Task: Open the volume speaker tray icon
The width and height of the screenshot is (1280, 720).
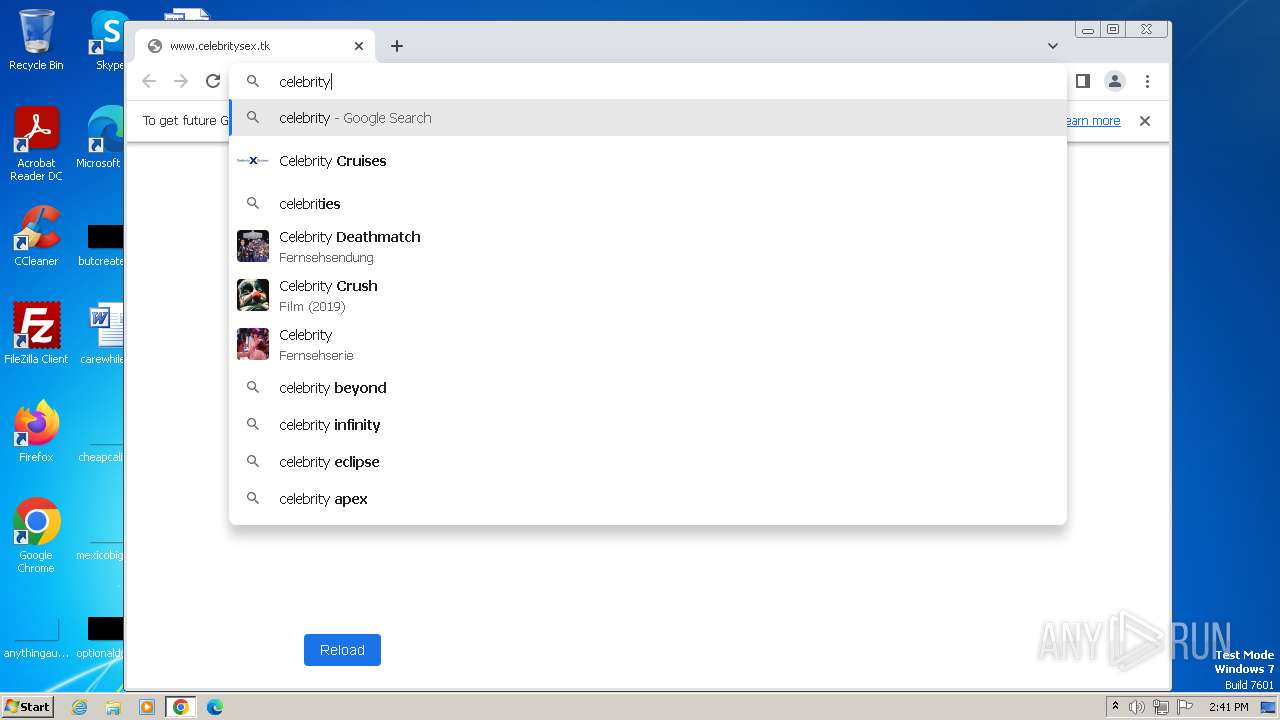Action: 1137,707
